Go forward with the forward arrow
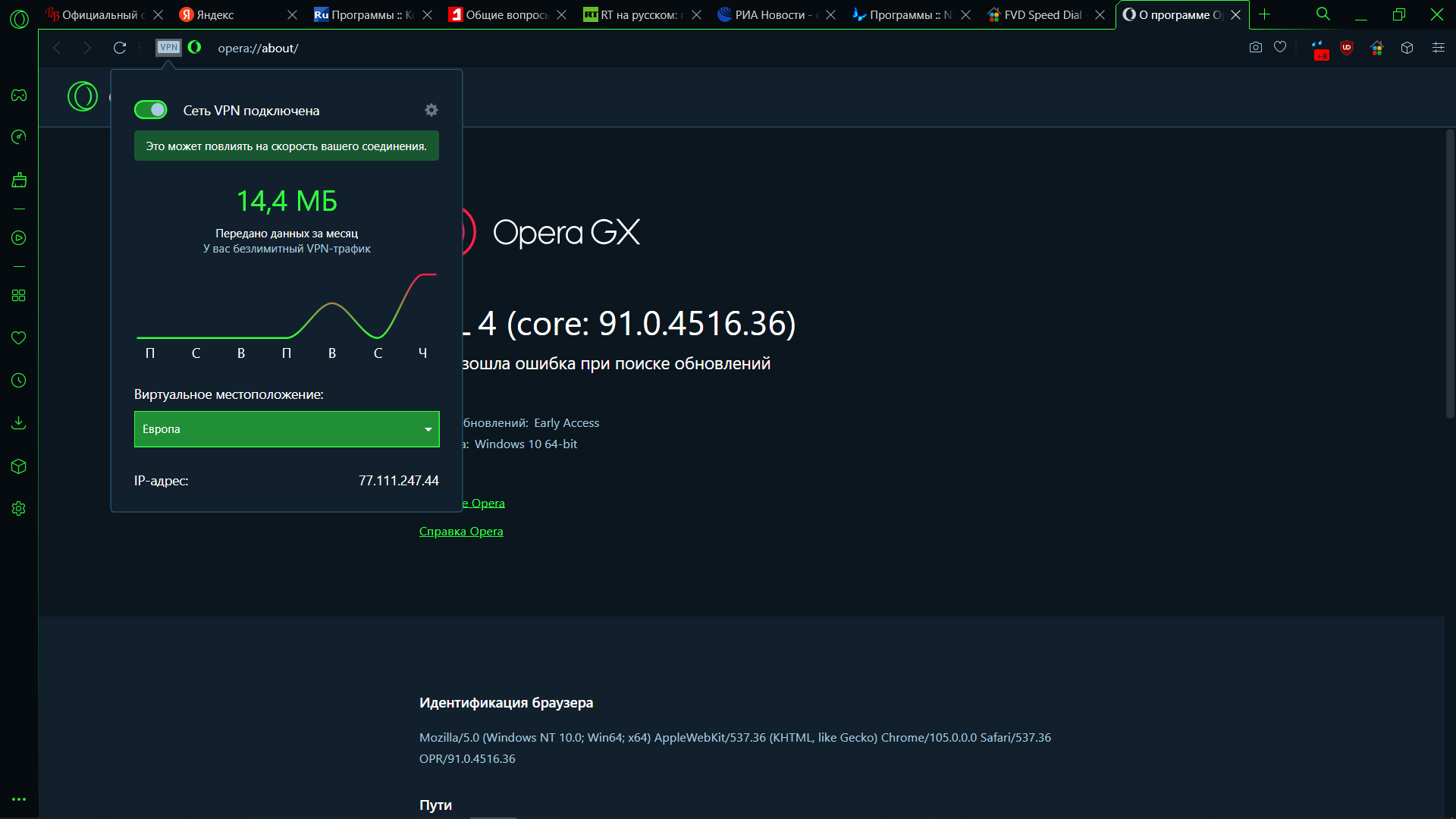The image size is (1456, 819). coord(87,48)
